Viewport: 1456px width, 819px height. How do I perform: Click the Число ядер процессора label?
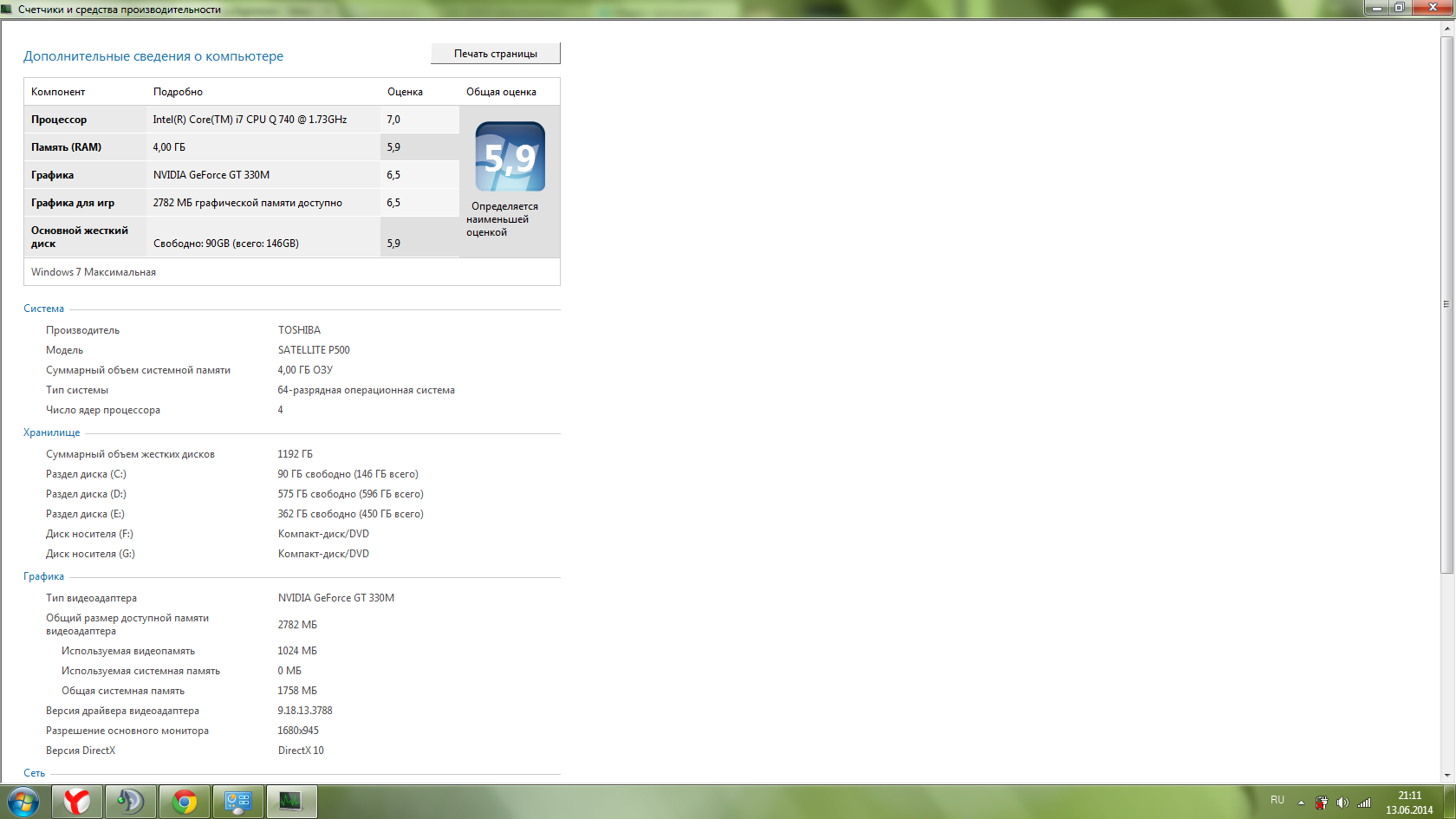point(103,410)
